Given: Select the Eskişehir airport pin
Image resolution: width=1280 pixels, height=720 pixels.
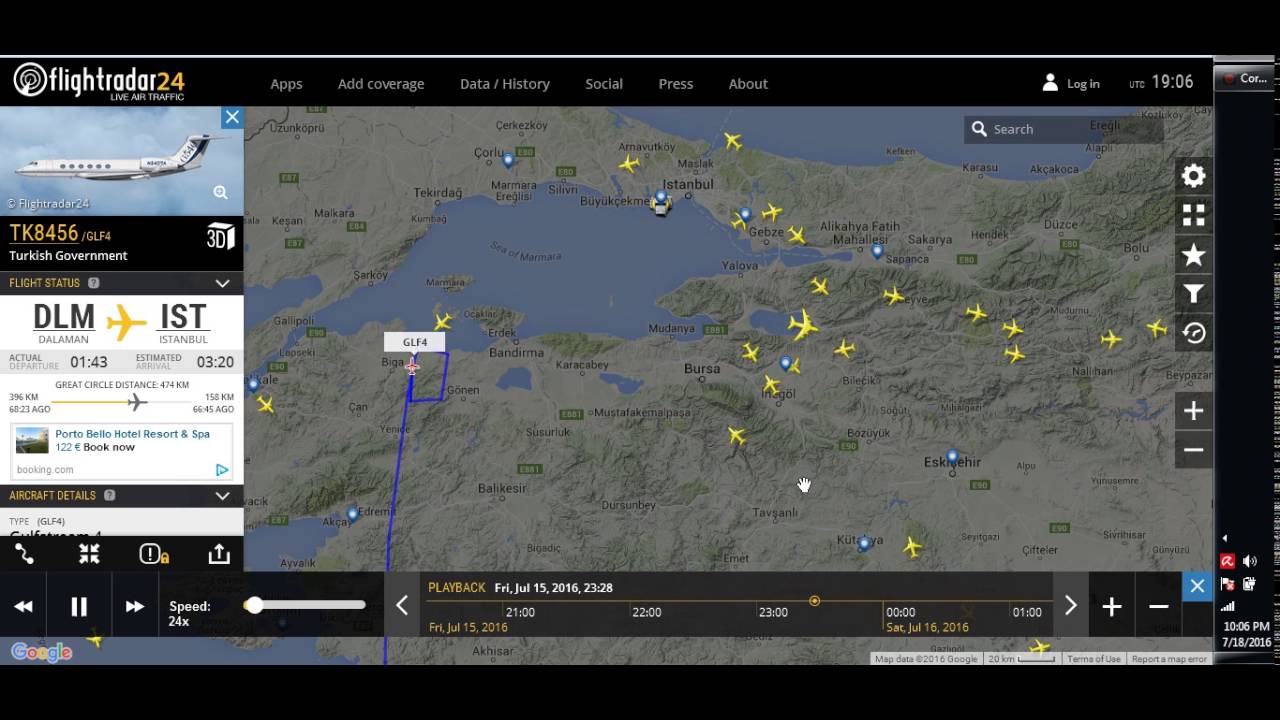Looking at the screenshot, I should coord(952,458).
